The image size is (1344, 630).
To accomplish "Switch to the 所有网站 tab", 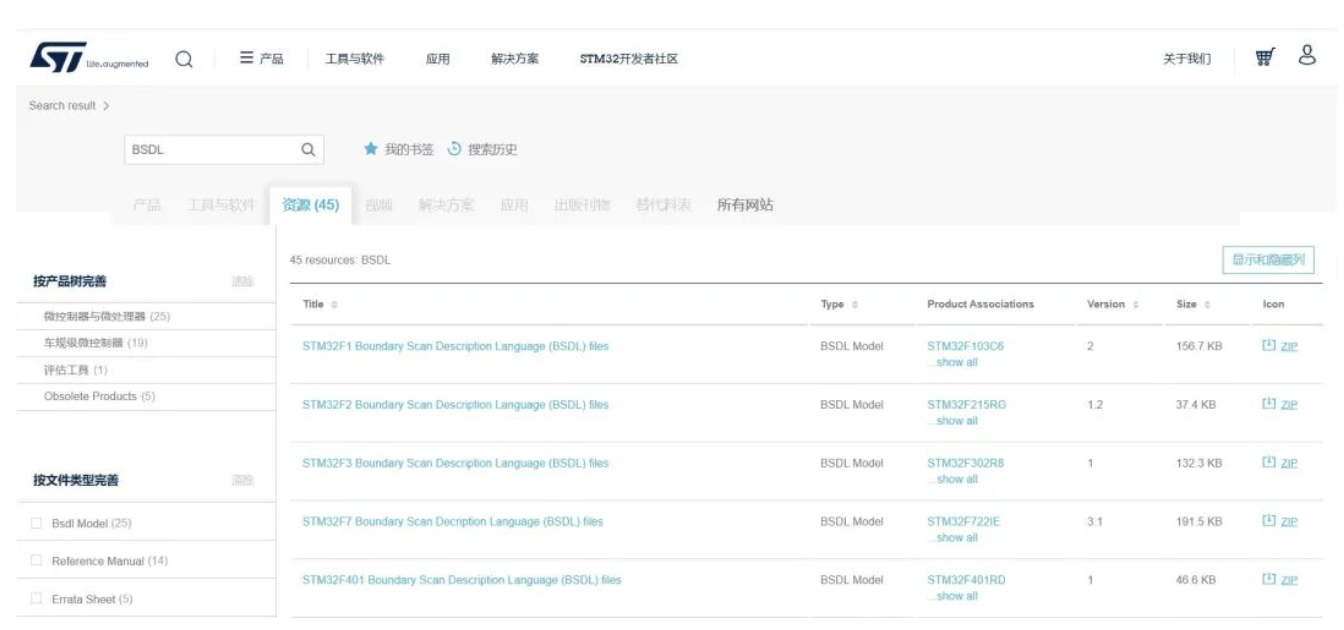I will point(745,205).
